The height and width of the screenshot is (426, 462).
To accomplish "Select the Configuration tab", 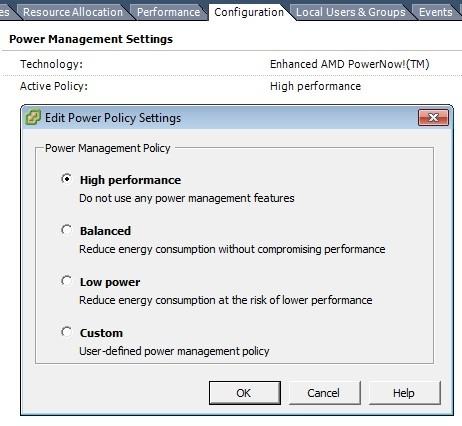I will [249, 12].
